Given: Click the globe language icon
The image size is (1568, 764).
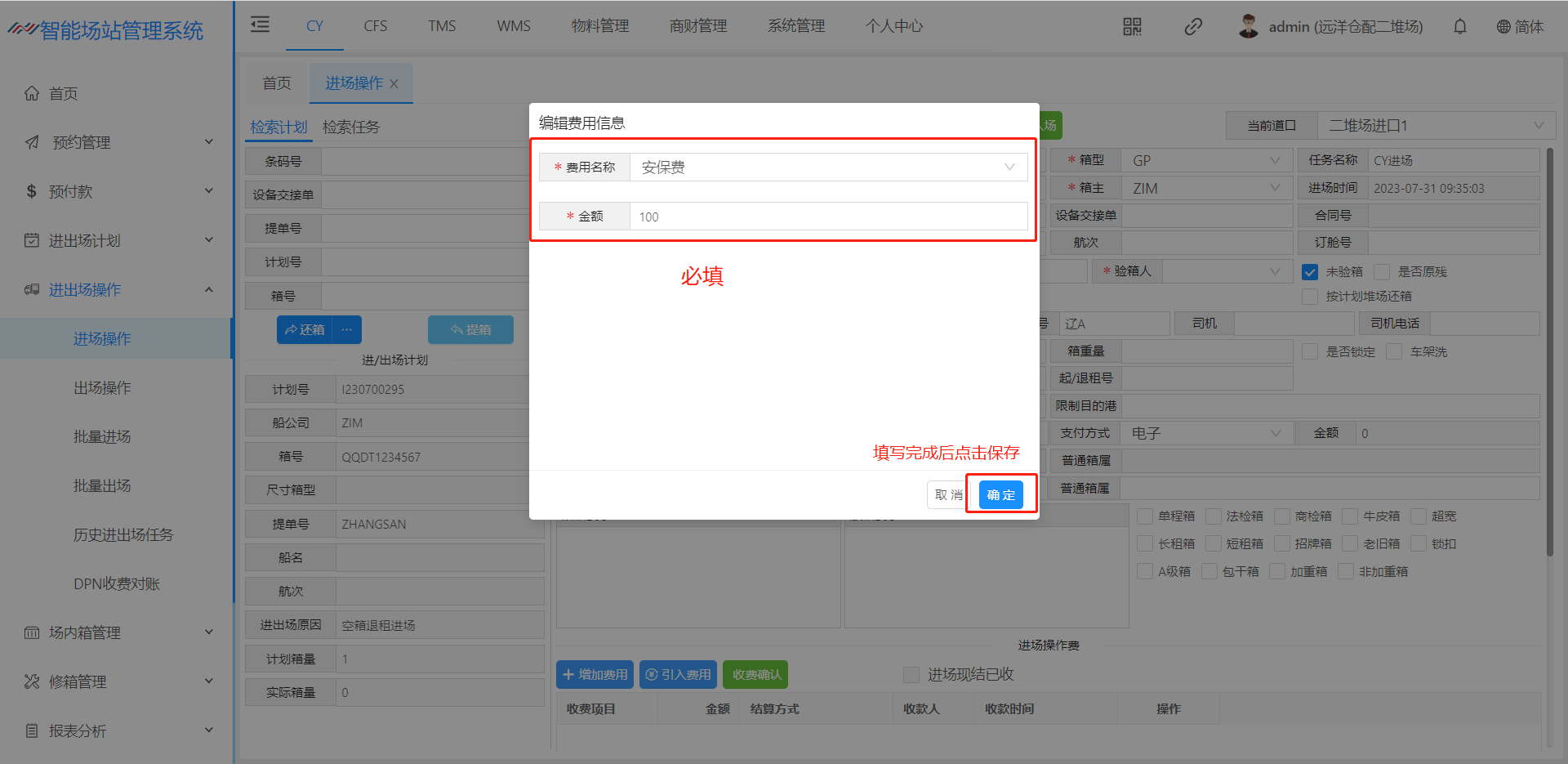Looking at the screenshot, I should (1503, 27).
